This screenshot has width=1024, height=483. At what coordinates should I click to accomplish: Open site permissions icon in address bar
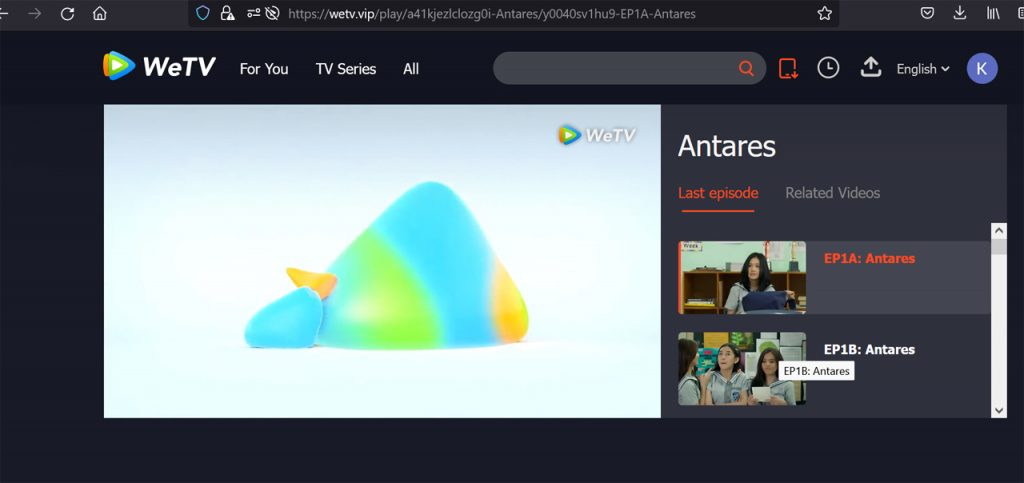click(253, 13)
